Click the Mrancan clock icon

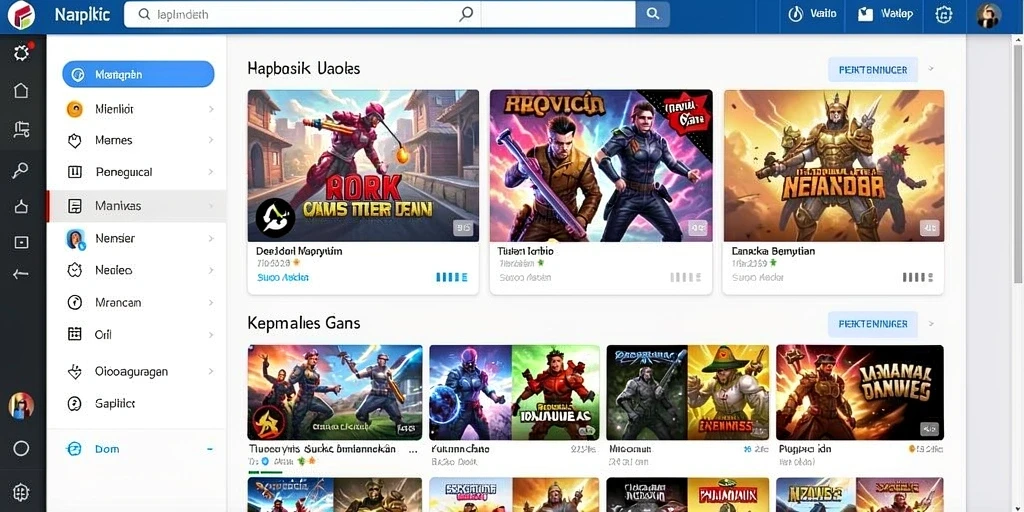[75, 302]
